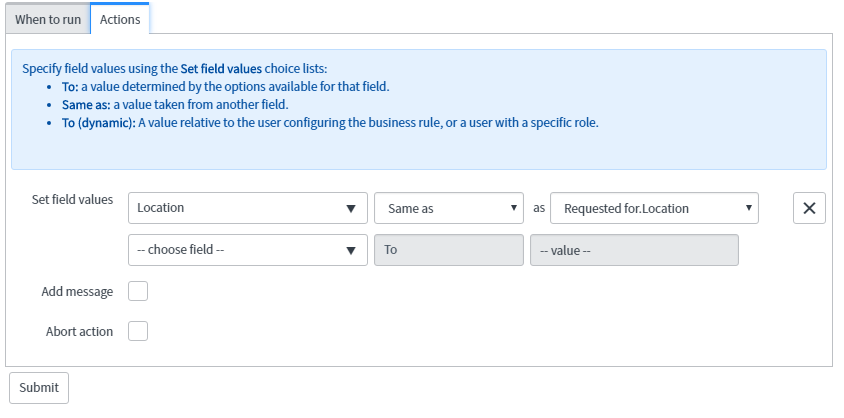Click the Set field values label

click(72, 200)
